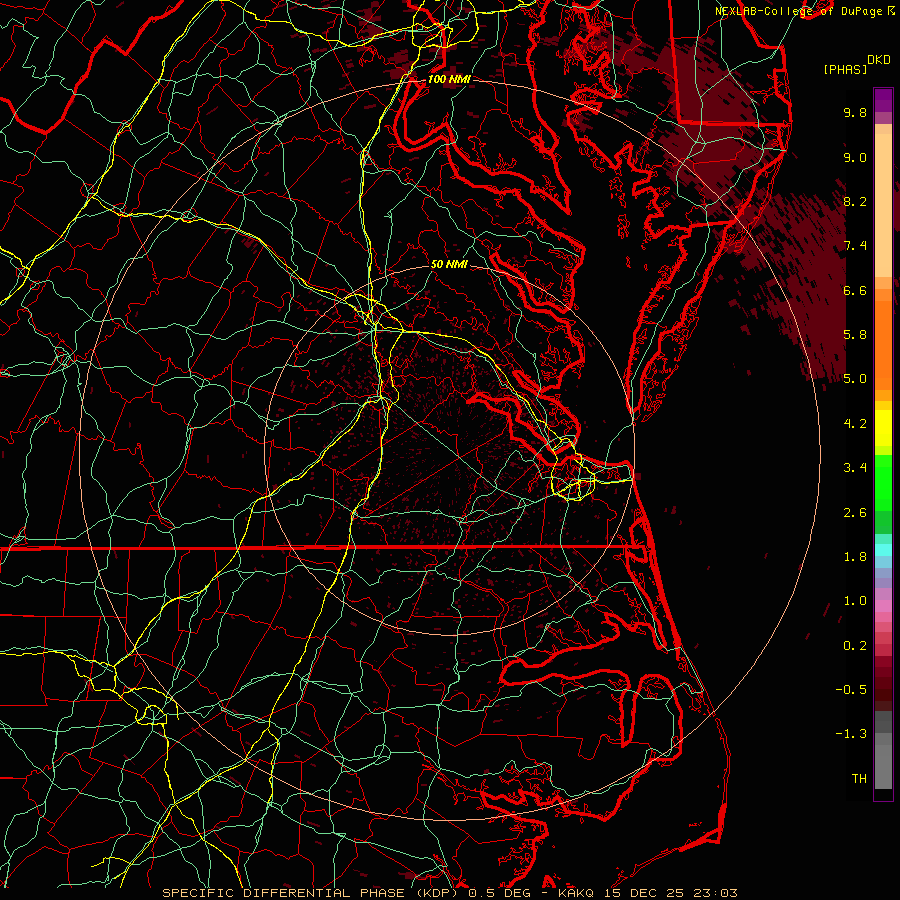Select the -1.3 scale value
Viewport: 900px width, 900px height.
[x=851, y=734]
